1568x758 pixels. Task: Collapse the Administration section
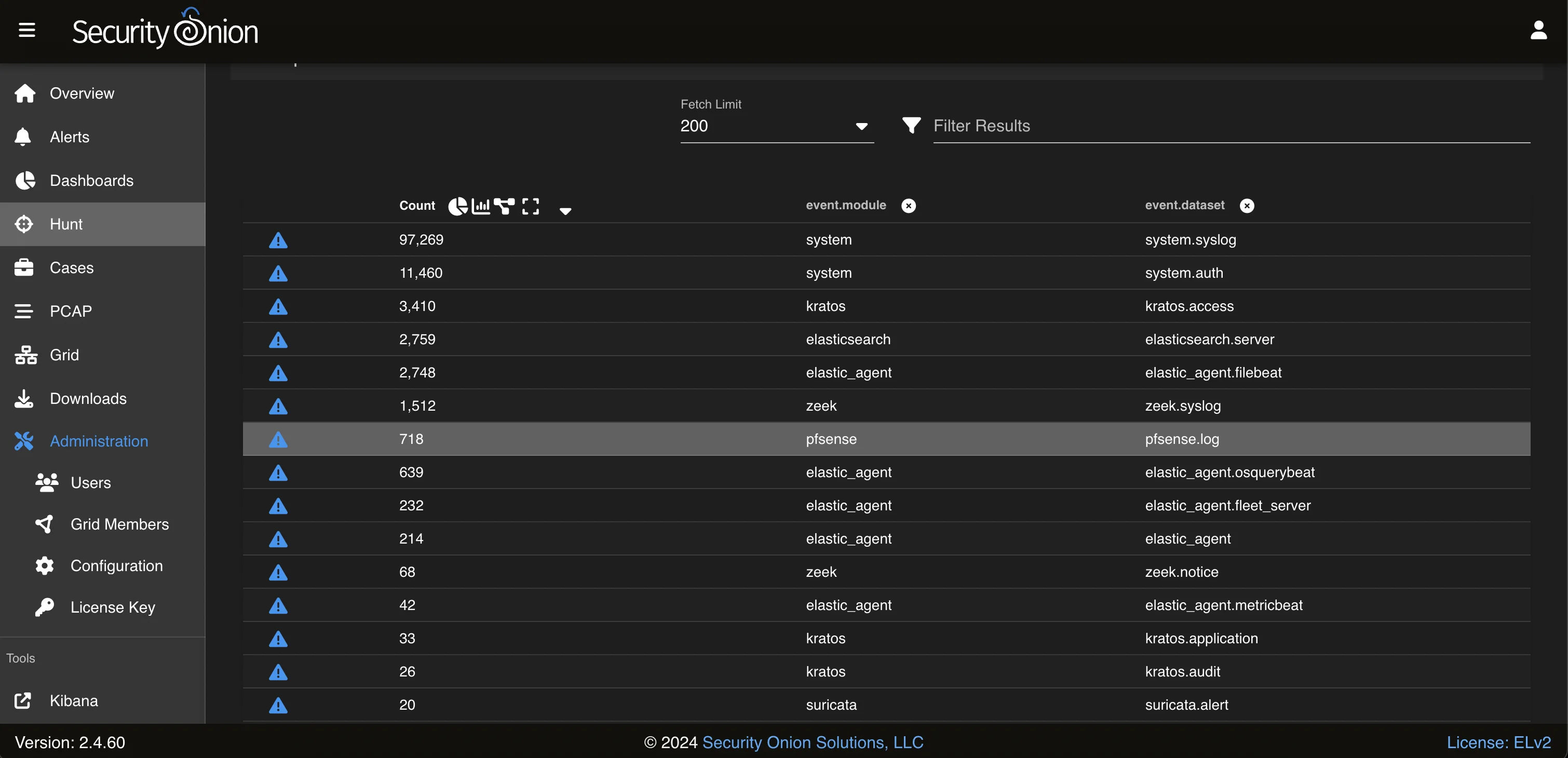(102, 441)
